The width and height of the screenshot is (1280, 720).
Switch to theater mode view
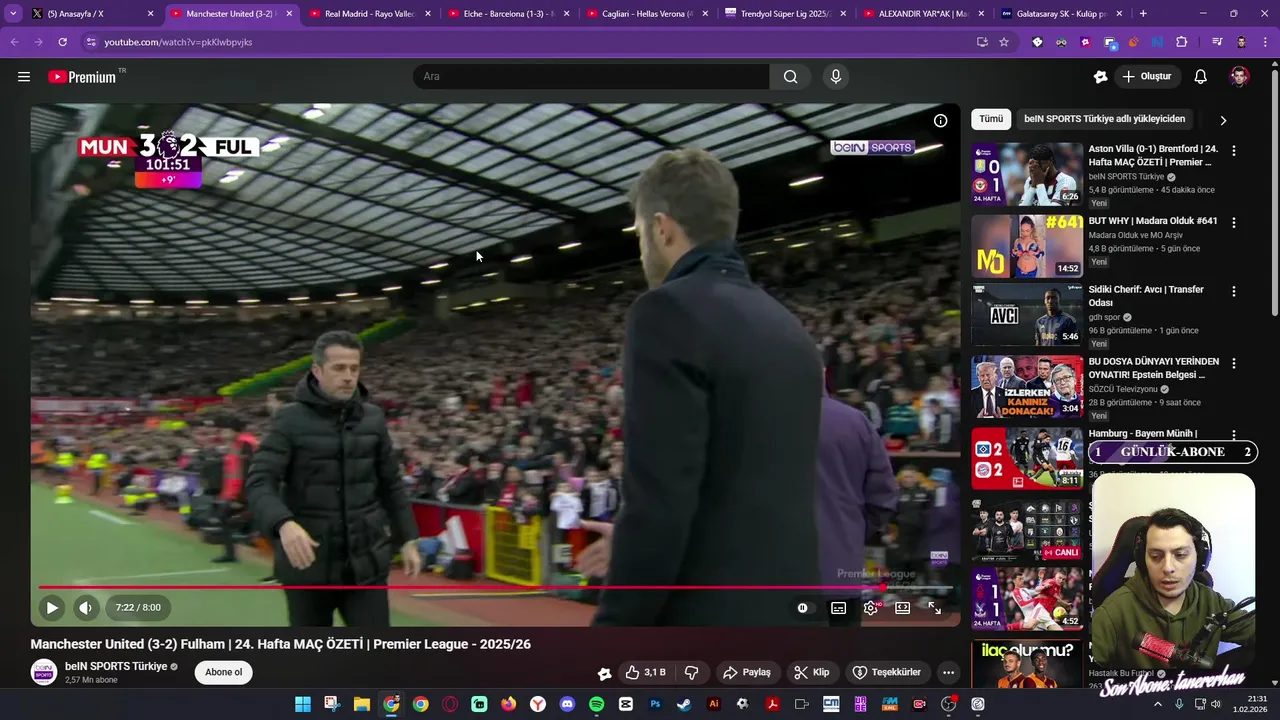[x=902, y=608]
